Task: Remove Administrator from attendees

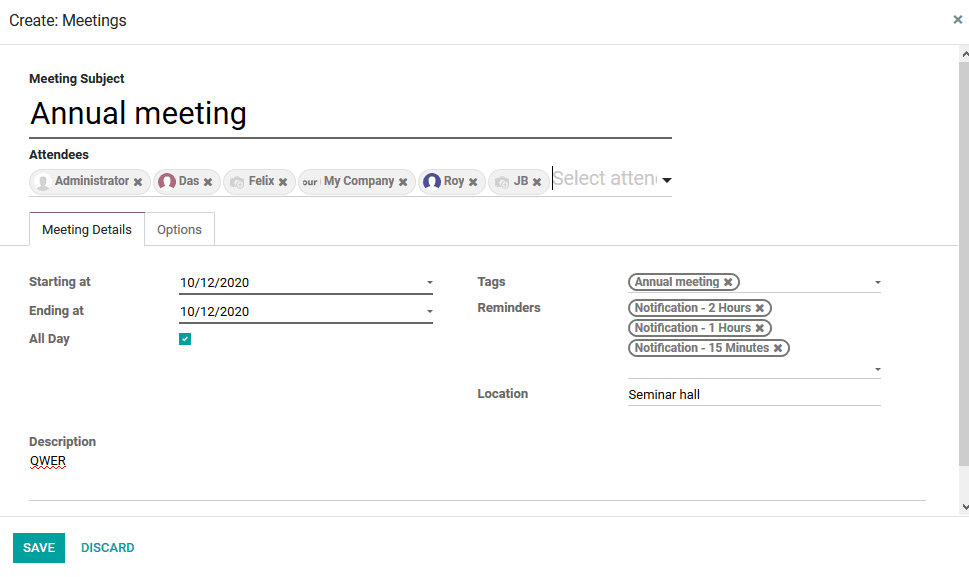Action: (138, 182)
